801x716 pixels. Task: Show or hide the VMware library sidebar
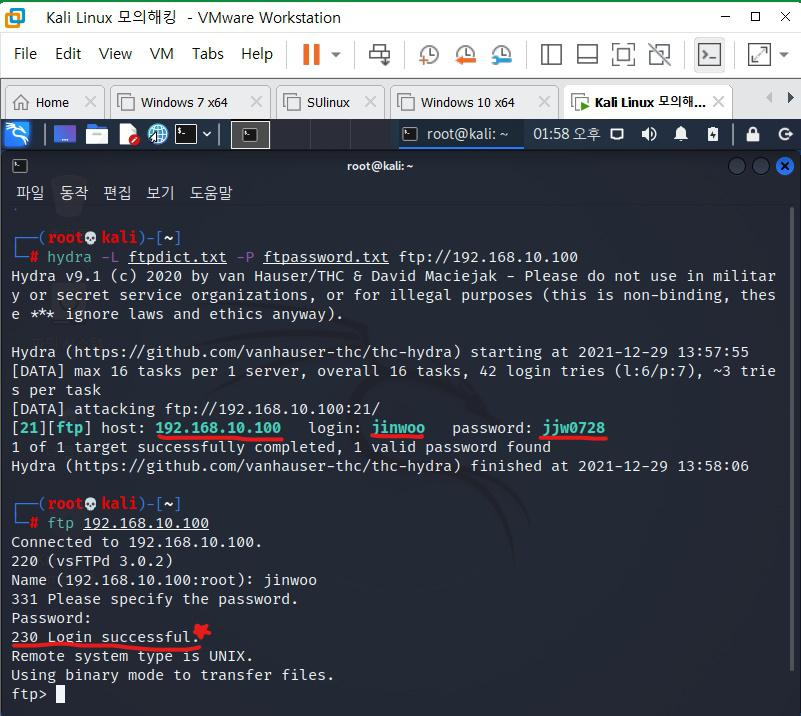(x=551, y=54)
